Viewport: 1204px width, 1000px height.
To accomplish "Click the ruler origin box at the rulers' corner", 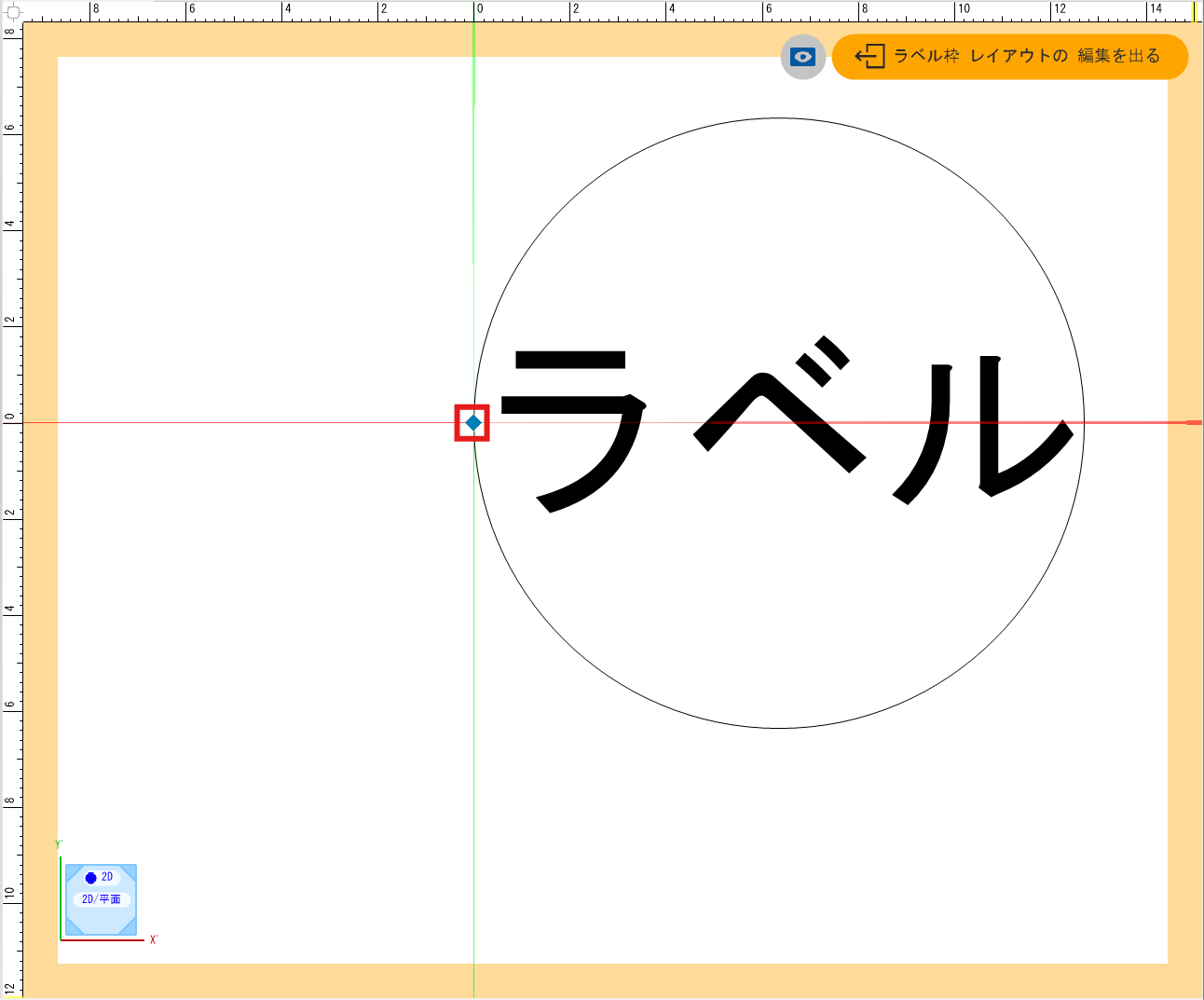I will click(x=13, y=12).
